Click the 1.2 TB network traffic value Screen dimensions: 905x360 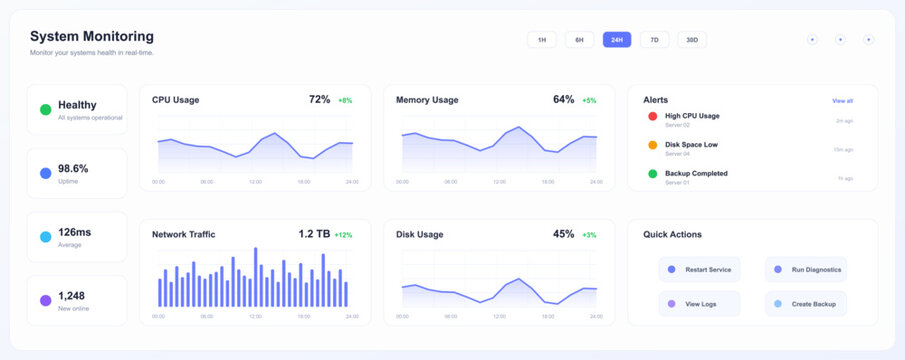[314, 234]
